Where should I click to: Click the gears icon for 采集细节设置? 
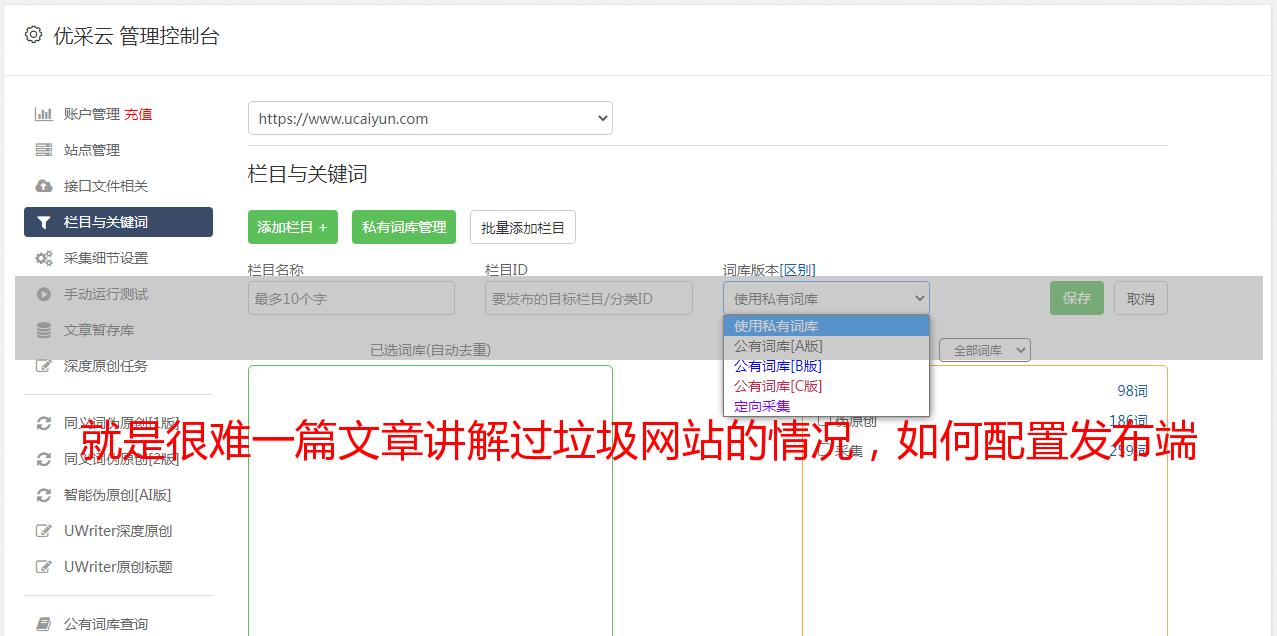[43, 258]
